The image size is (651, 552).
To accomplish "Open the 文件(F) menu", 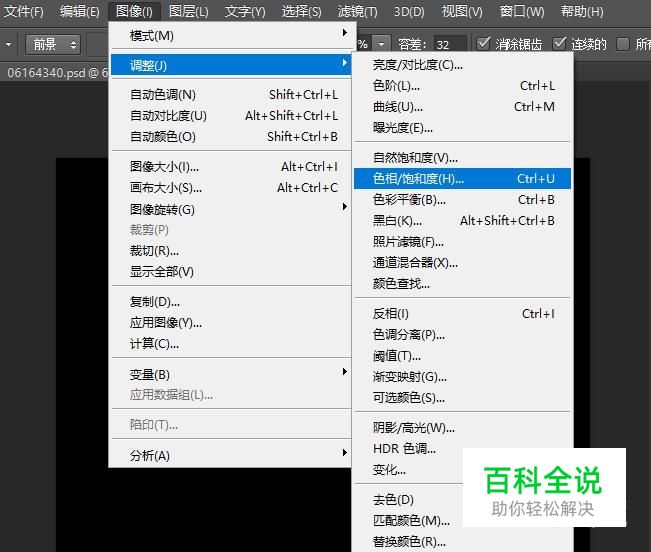I will (x=24, y=11).
